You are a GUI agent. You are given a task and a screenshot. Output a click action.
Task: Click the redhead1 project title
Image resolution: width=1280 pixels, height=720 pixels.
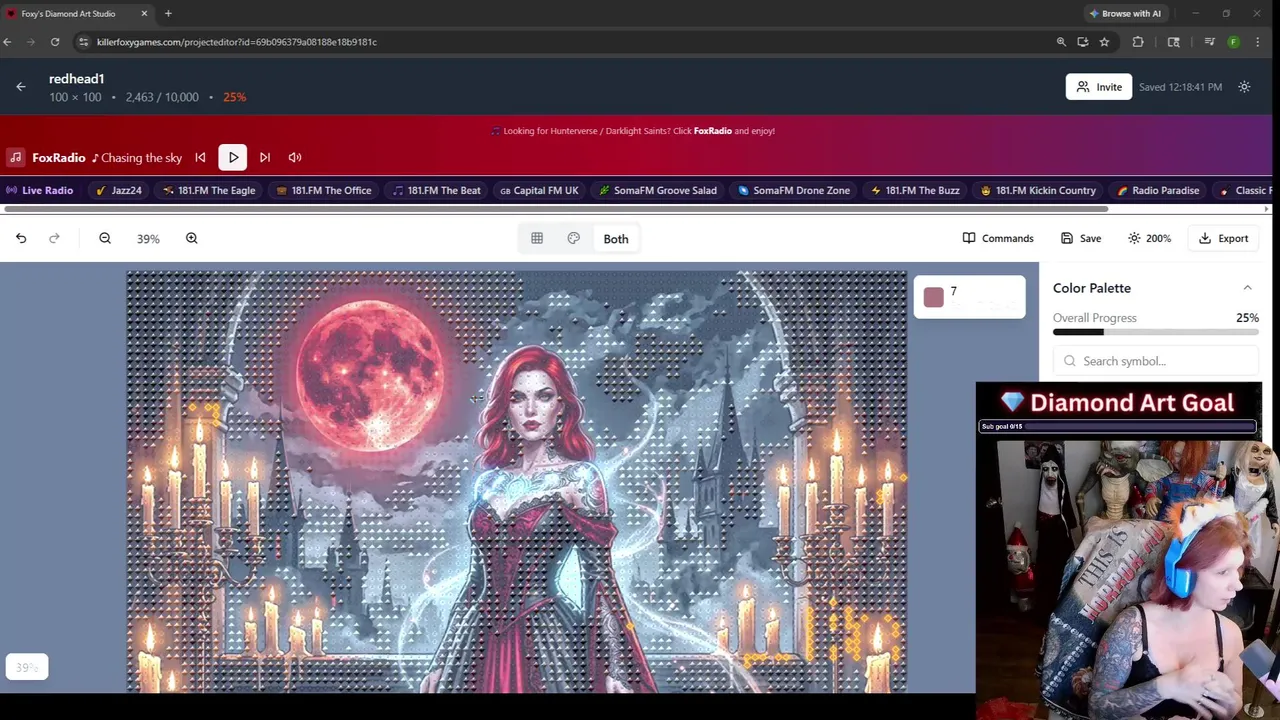click(x=77, y=79)
